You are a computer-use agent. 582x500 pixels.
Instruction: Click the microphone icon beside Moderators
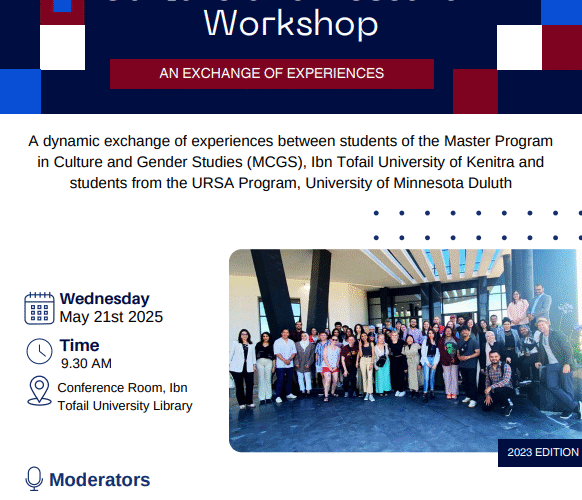click(x=34, y=479)
